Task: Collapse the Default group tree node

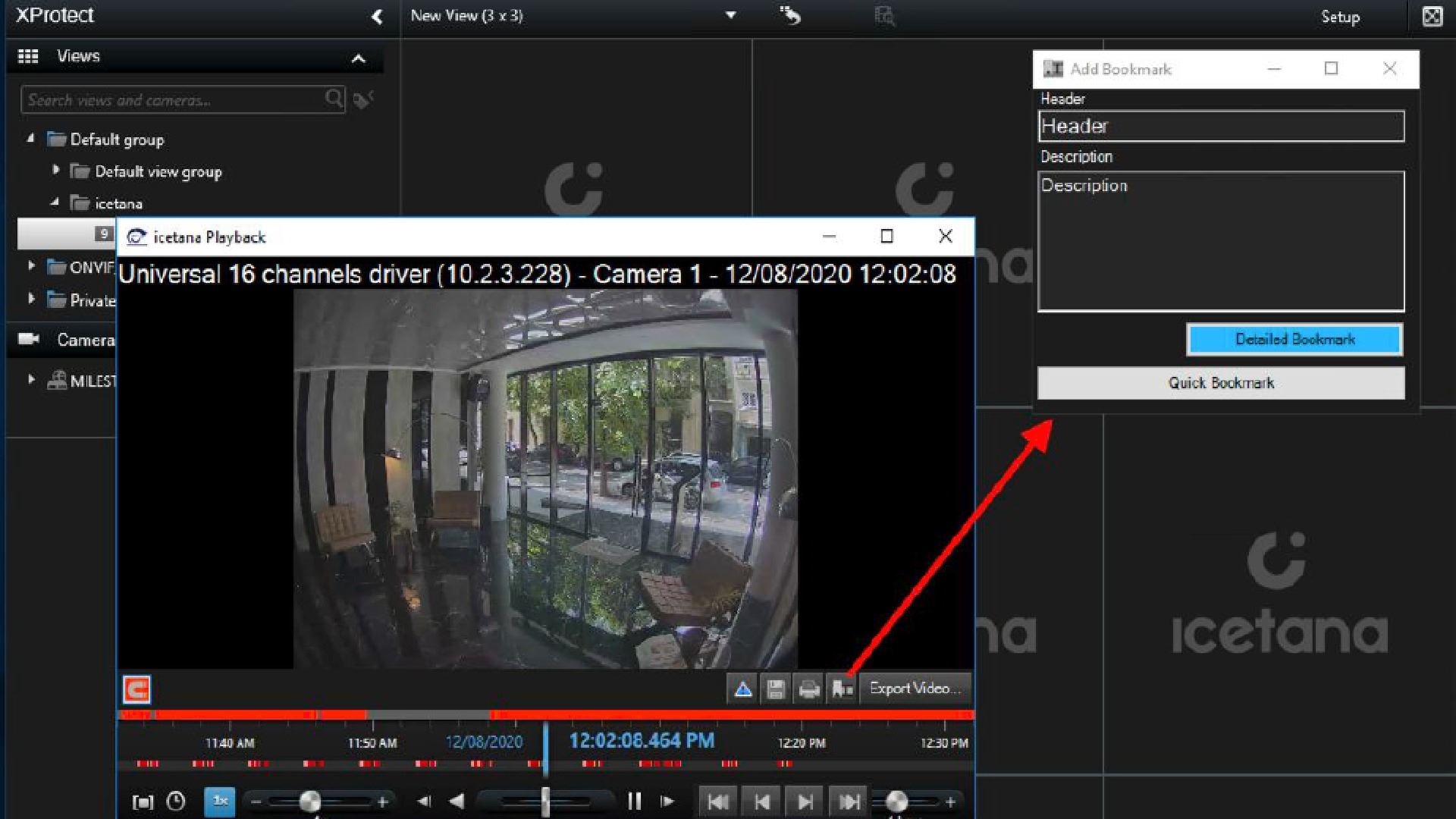Action: (30, 139)
